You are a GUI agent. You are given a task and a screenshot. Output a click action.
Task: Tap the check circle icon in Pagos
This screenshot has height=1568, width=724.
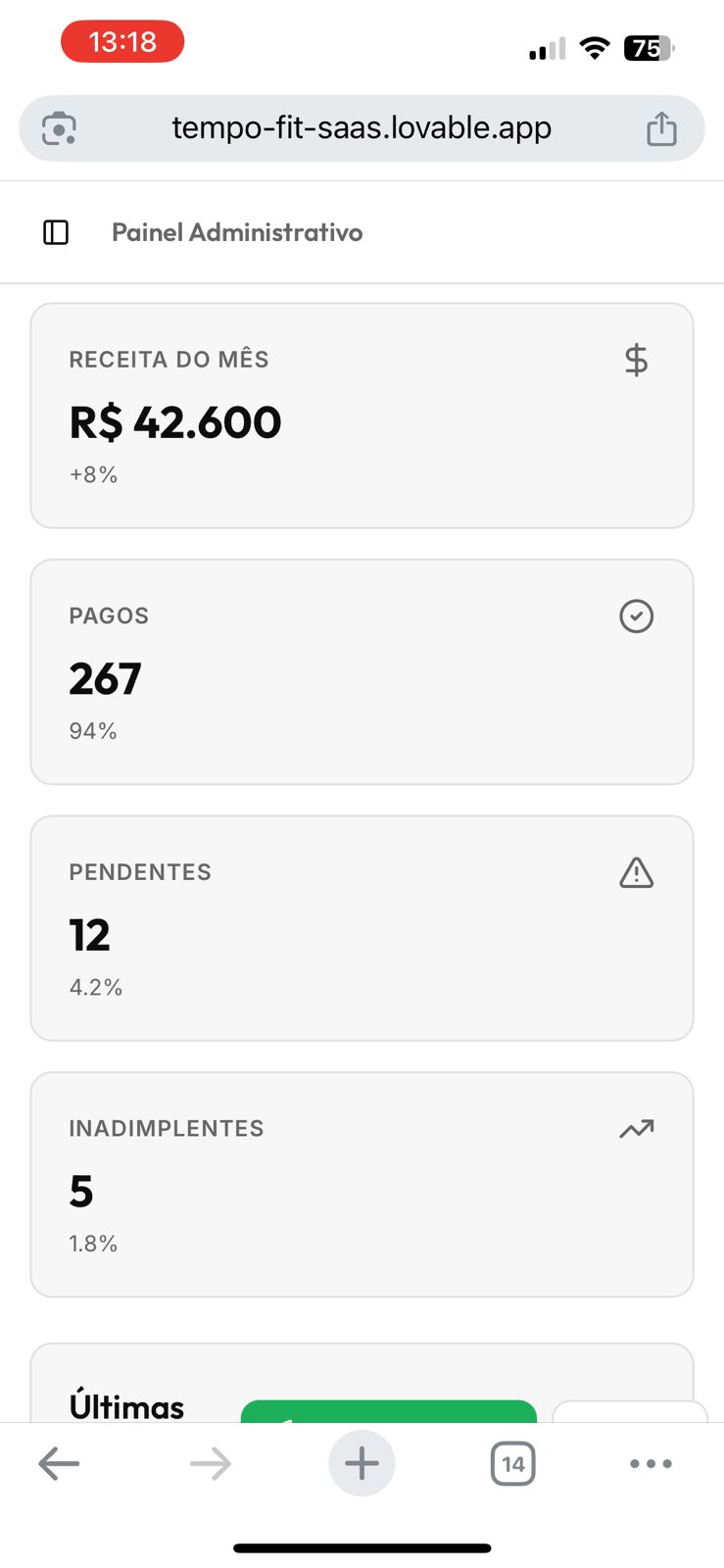point(636,616)
